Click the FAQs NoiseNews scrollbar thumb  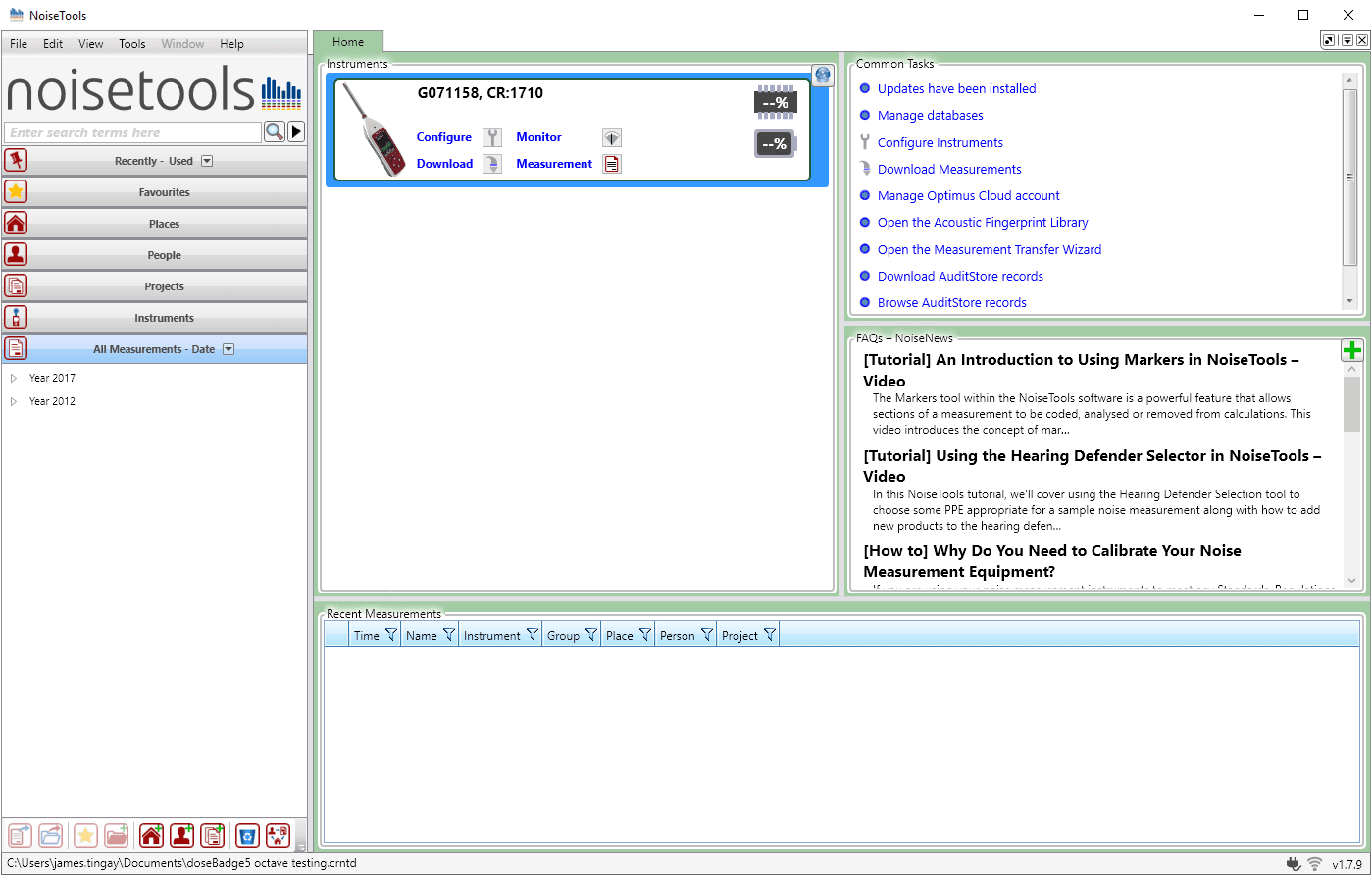click(x=1352, y=404)
